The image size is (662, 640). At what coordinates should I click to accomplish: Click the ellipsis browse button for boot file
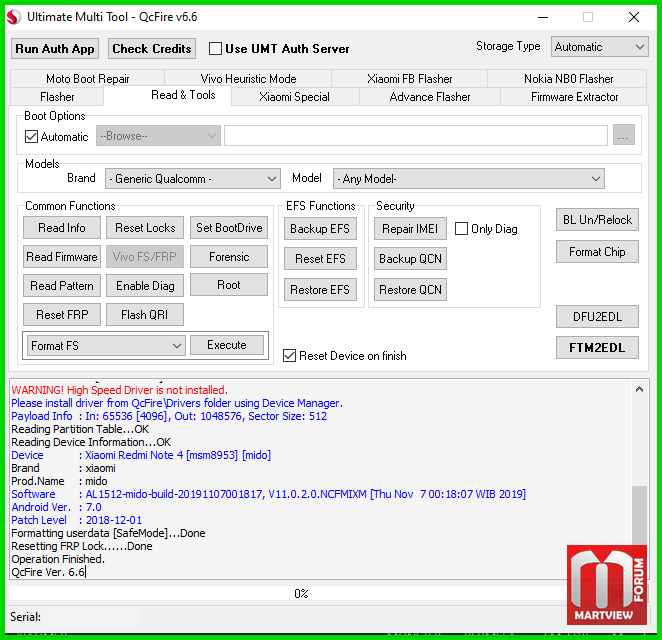[x=624, y=135]
